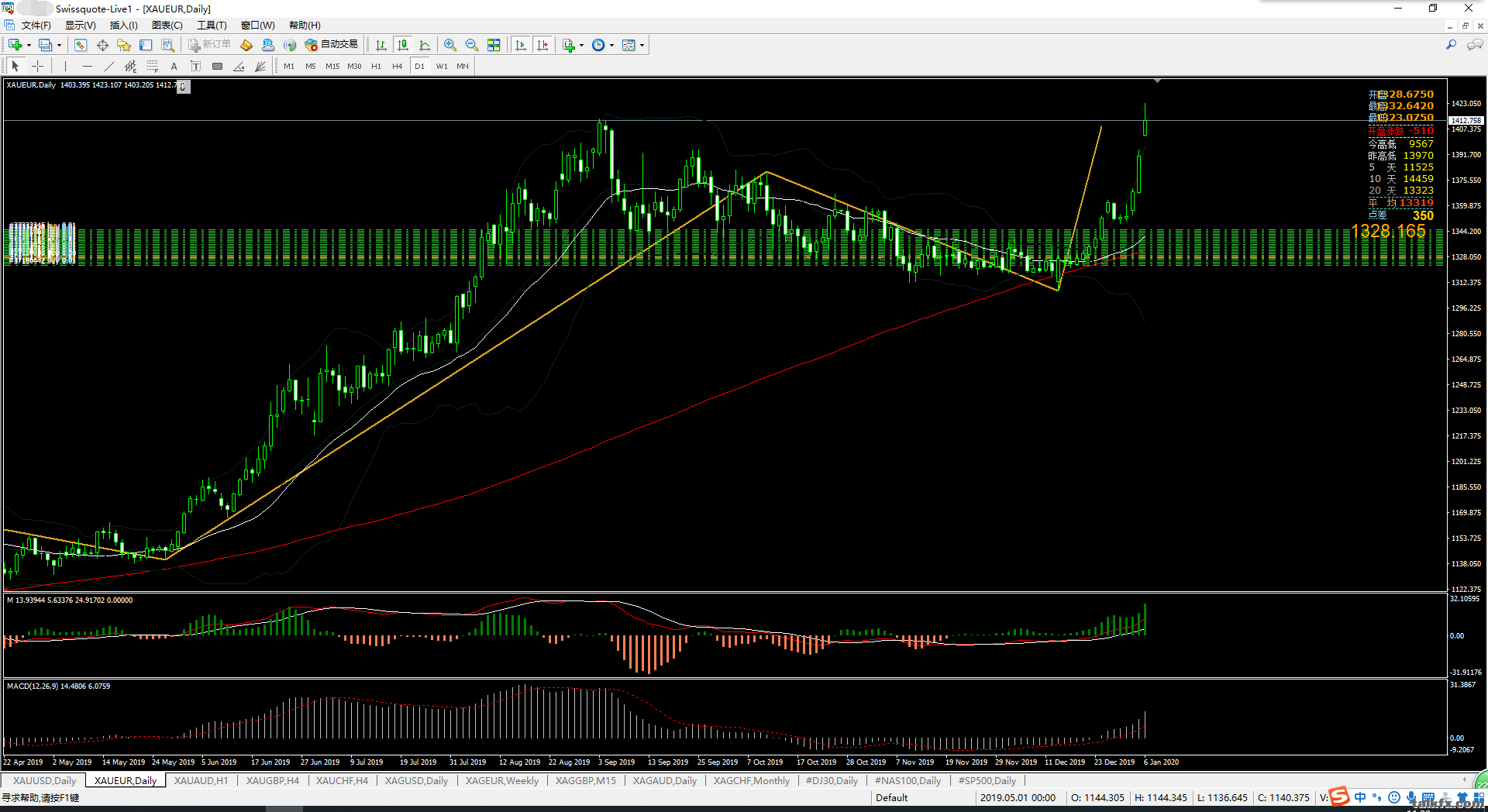Expand the templates dropdown arrow
The width and height of the screenshot is (1488, 812).
pyautogui.click(x=642, y=45)
